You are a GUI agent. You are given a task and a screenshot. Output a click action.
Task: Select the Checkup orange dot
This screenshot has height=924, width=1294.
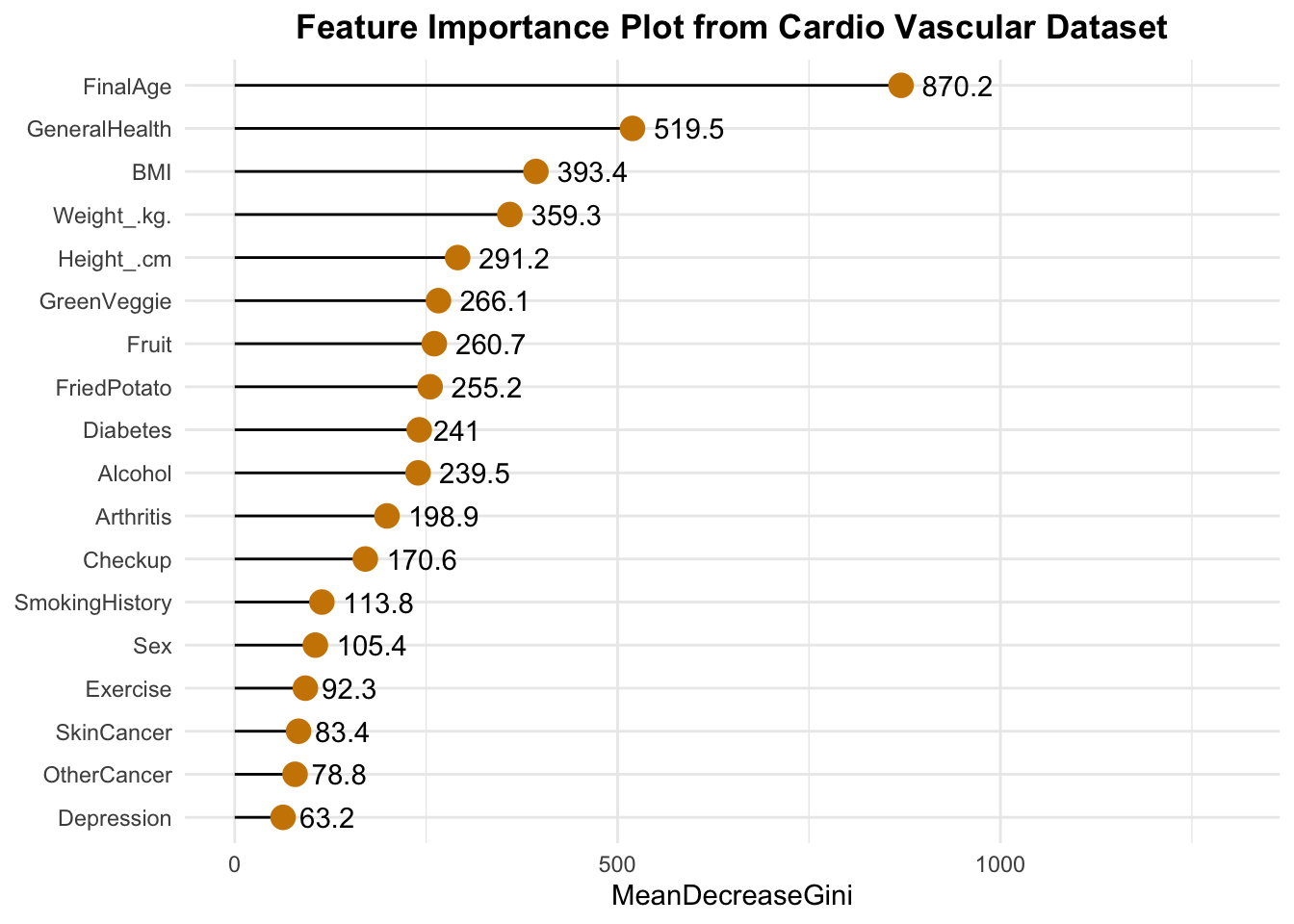pos(365,559)
